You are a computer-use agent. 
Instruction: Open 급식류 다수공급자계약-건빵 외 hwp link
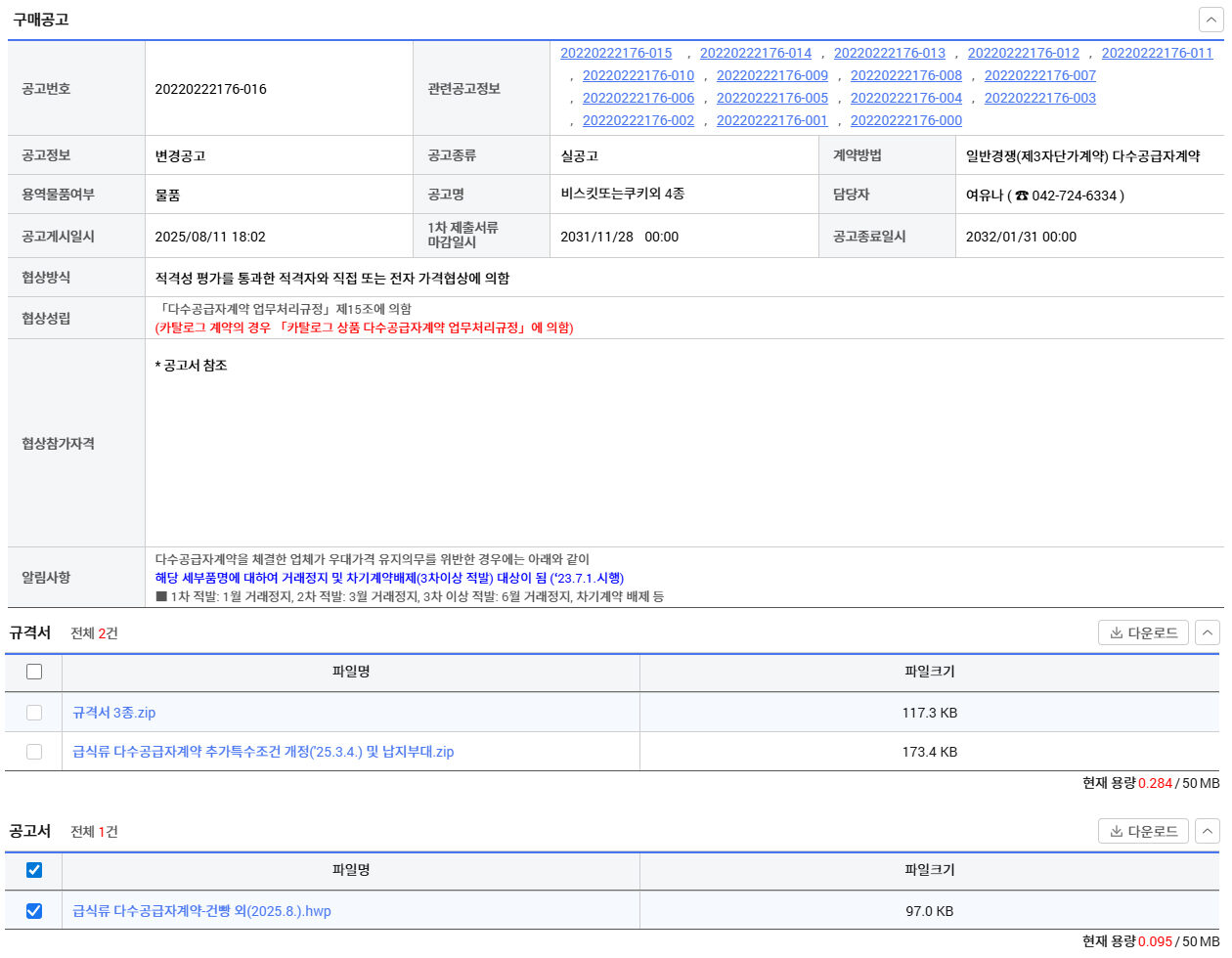coord(201,911)
